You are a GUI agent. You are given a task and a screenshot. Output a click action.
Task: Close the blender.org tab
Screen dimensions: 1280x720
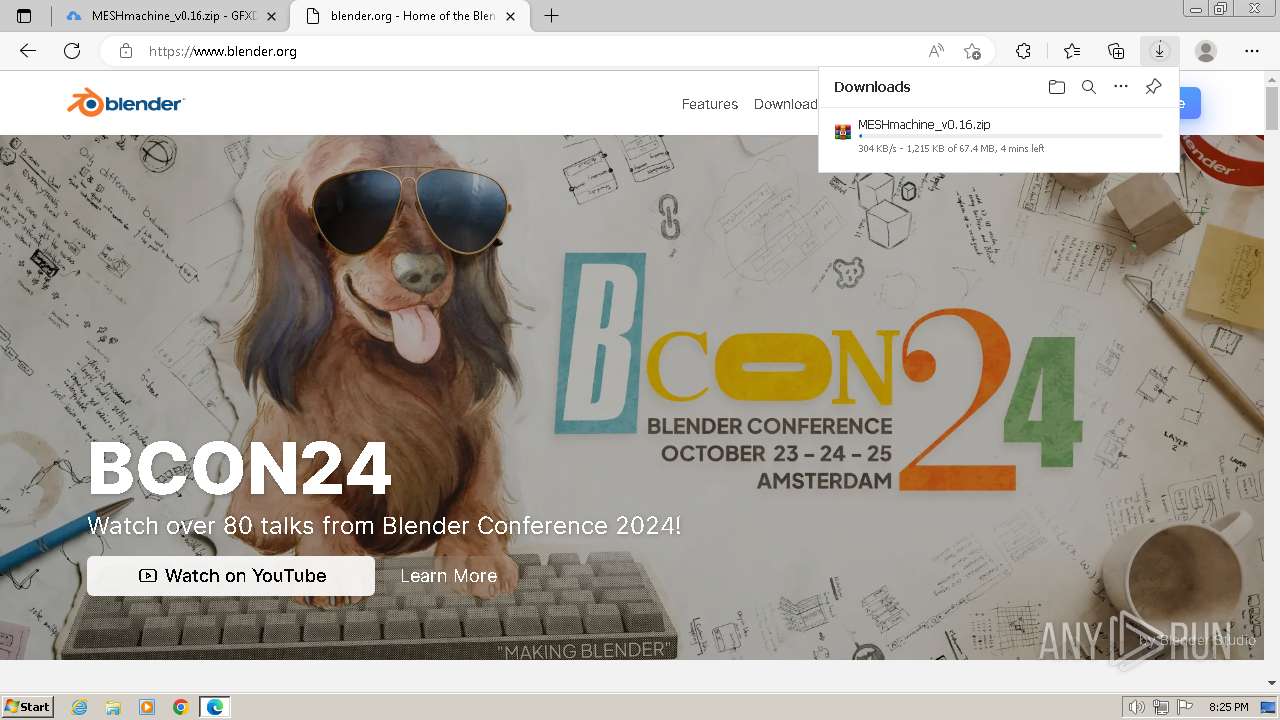point(511,16)
